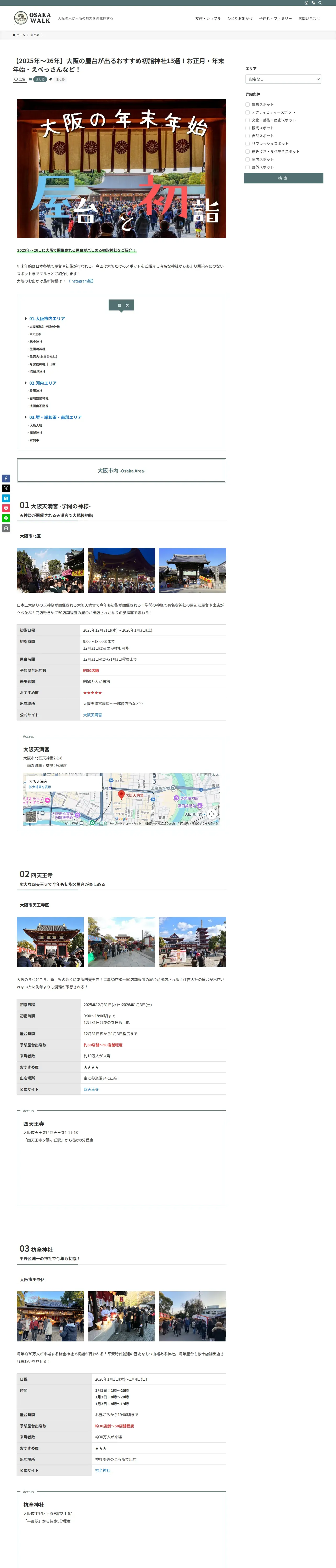This screenshot has width=336, height=1568.
Task: Jump to 岸城神社 in table of contents
Action: click(x=36, y=433)
